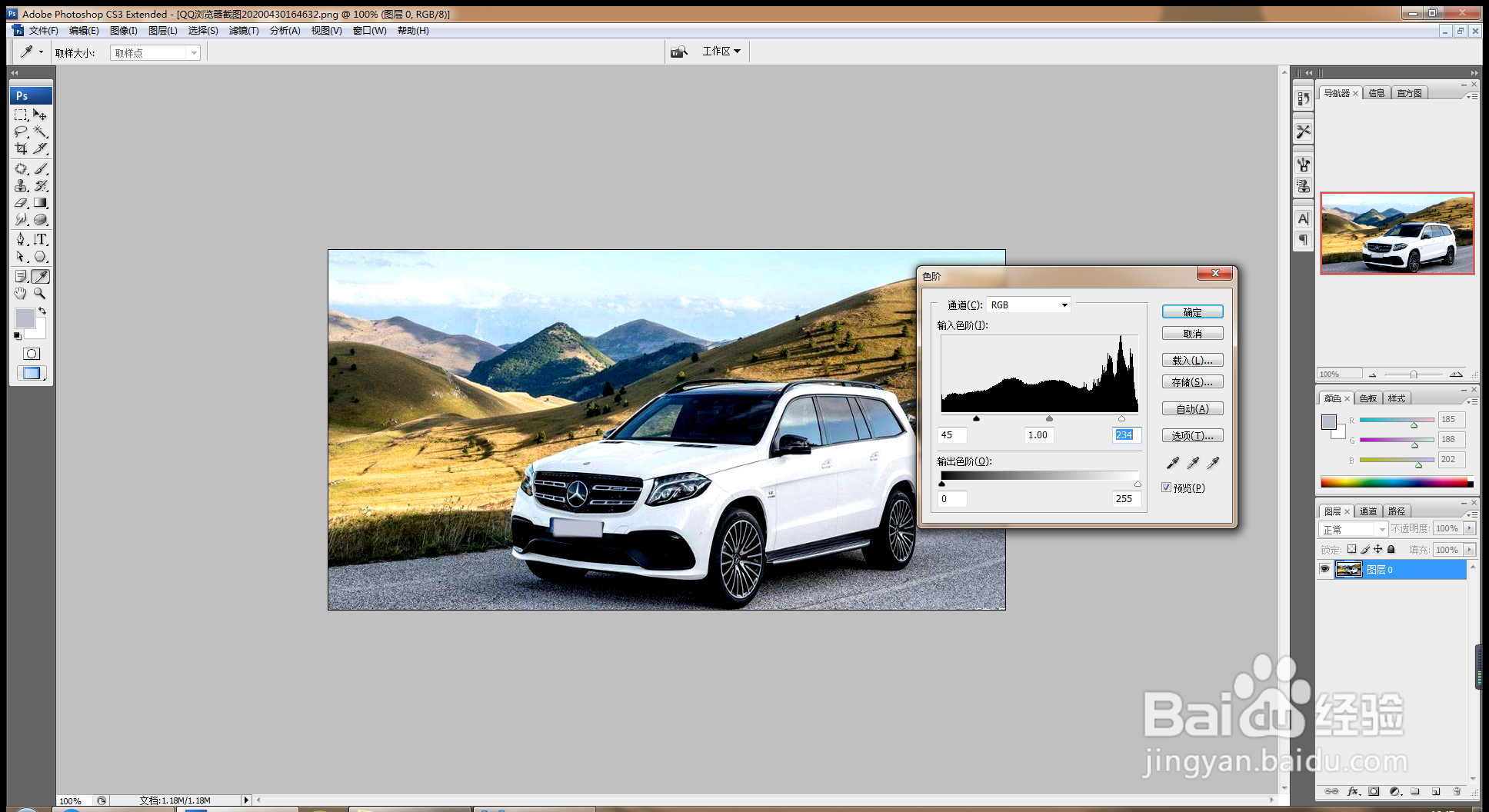Select the Brush tool
Screen dimensions: 1489x812
point(41,168)
